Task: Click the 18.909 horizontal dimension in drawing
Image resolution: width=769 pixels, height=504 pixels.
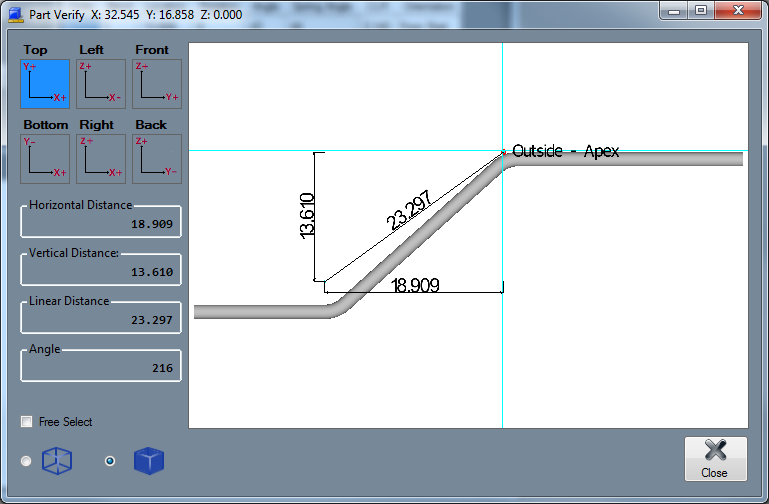Action: (x=415, y=285)
